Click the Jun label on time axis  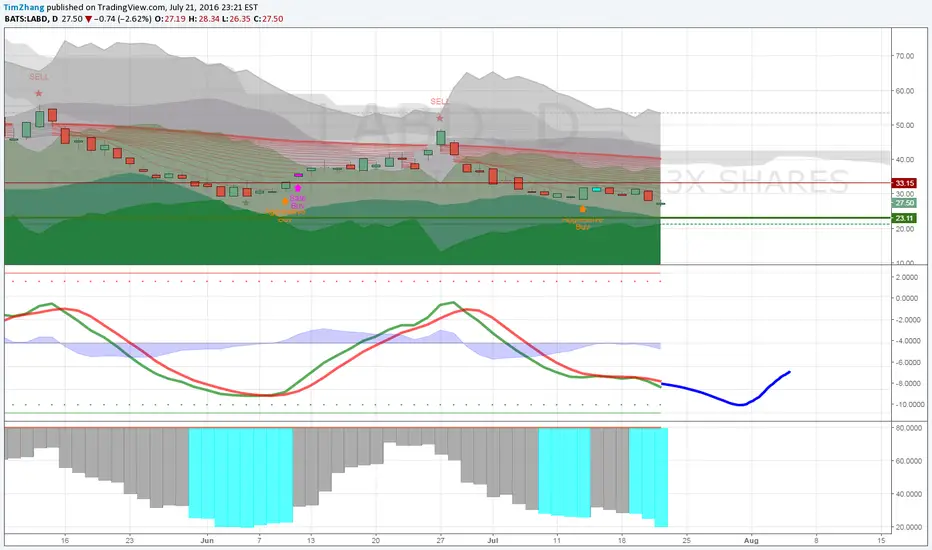click(207, 540)
